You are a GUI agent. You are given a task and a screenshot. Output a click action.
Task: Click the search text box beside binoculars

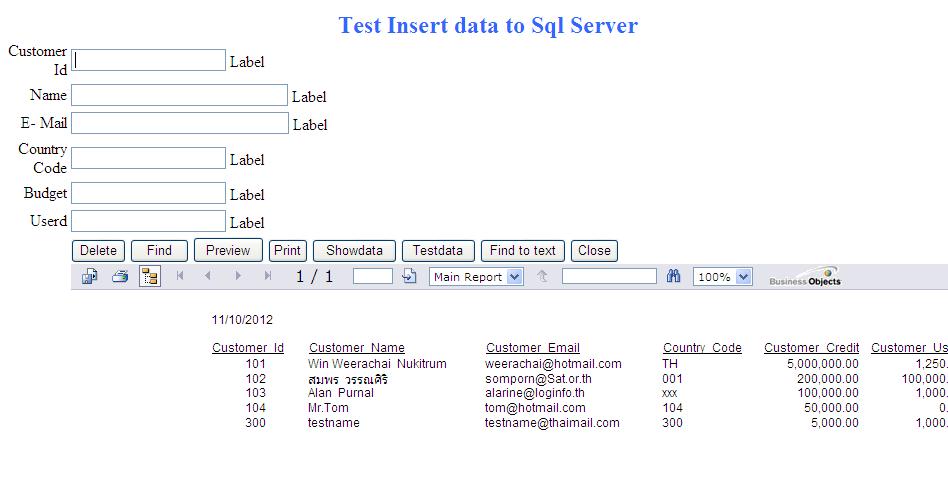(x=609, y=276)
